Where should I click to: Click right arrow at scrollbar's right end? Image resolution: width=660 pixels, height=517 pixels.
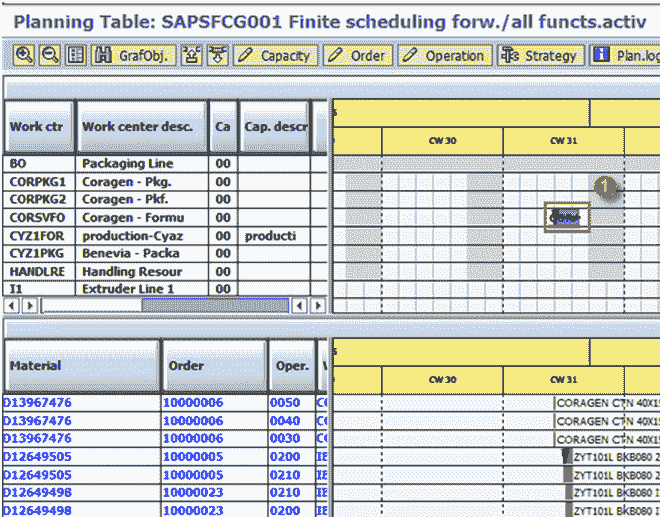pyautogui.click(x=318, y=305)
